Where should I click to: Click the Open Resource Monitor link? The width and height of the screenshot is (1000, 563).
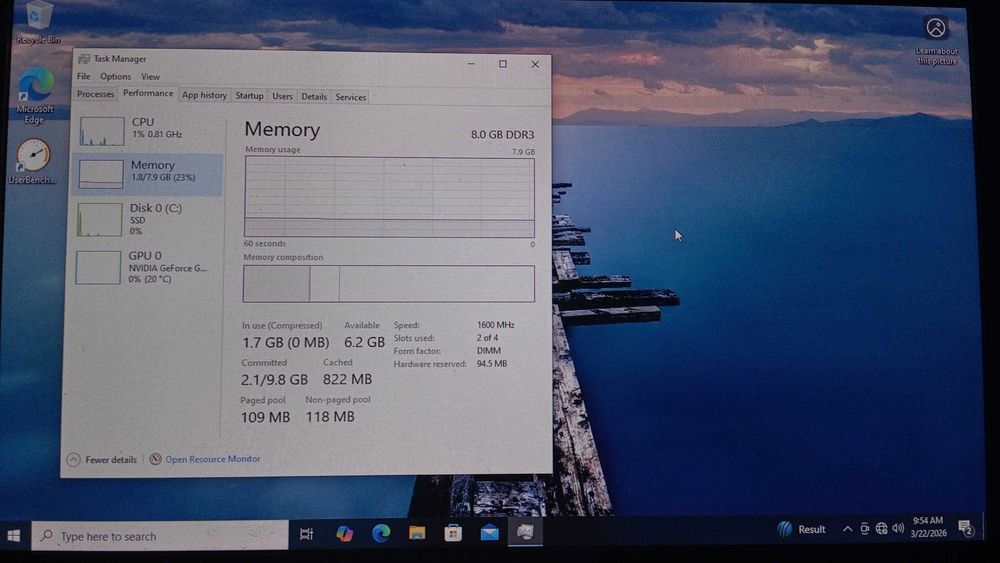click(x=212, y=459)
